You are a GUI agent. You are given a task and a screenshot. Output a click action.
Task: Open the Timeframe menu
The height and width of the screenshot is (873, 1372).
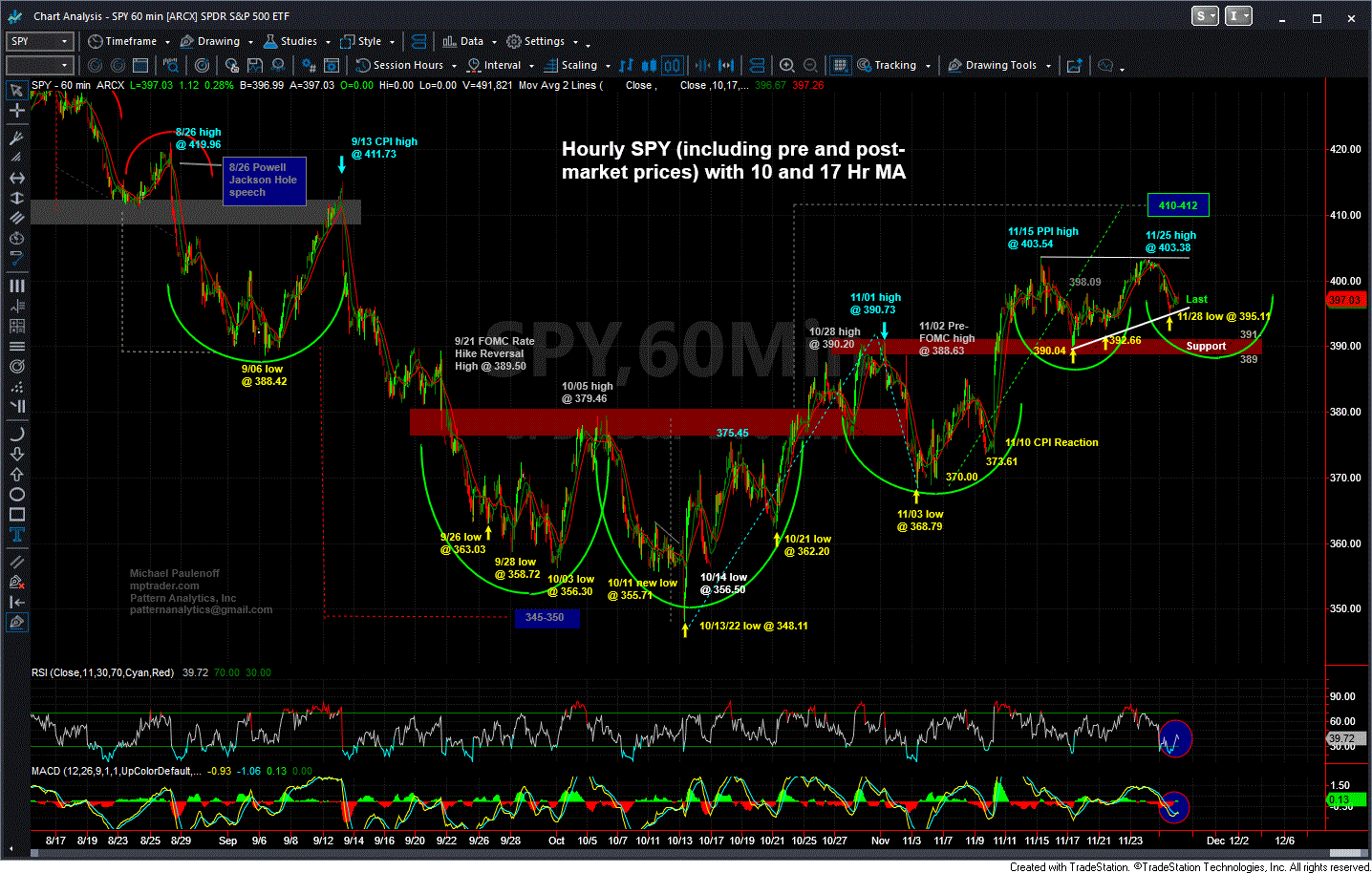(x=123, y=41)
